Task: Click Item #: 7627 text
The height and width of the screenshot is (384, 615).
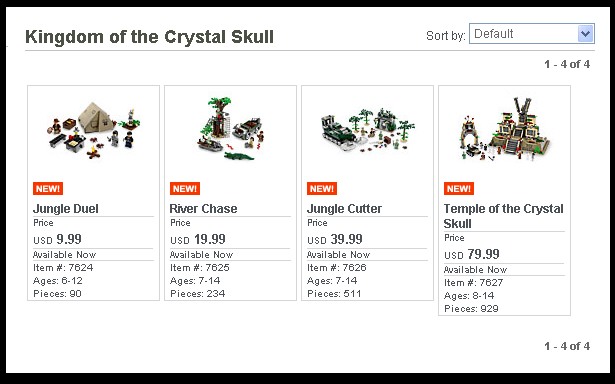Action: (473, 283)
